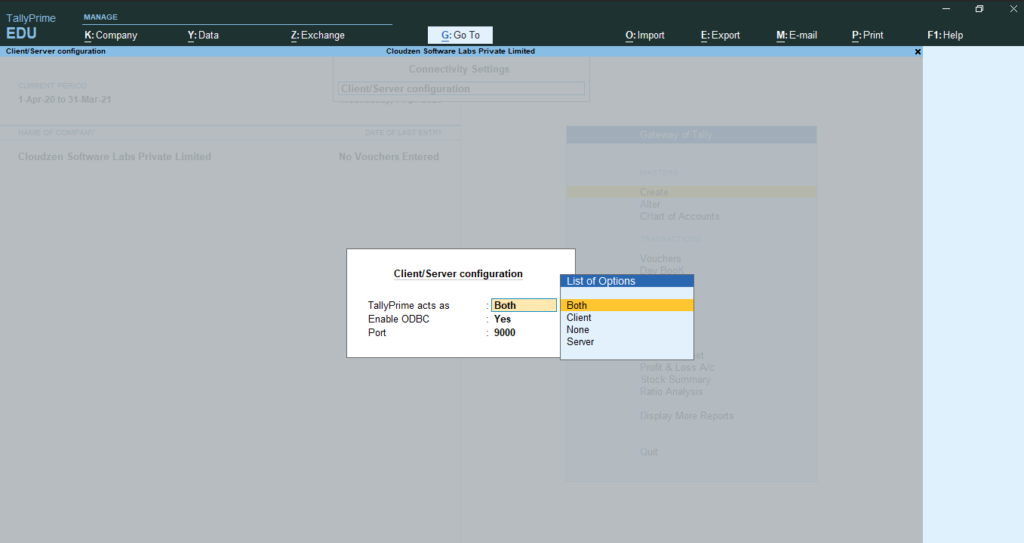Click the G: Go To button
This screenshot has height=543, width=1024.
tap(460, 35)
